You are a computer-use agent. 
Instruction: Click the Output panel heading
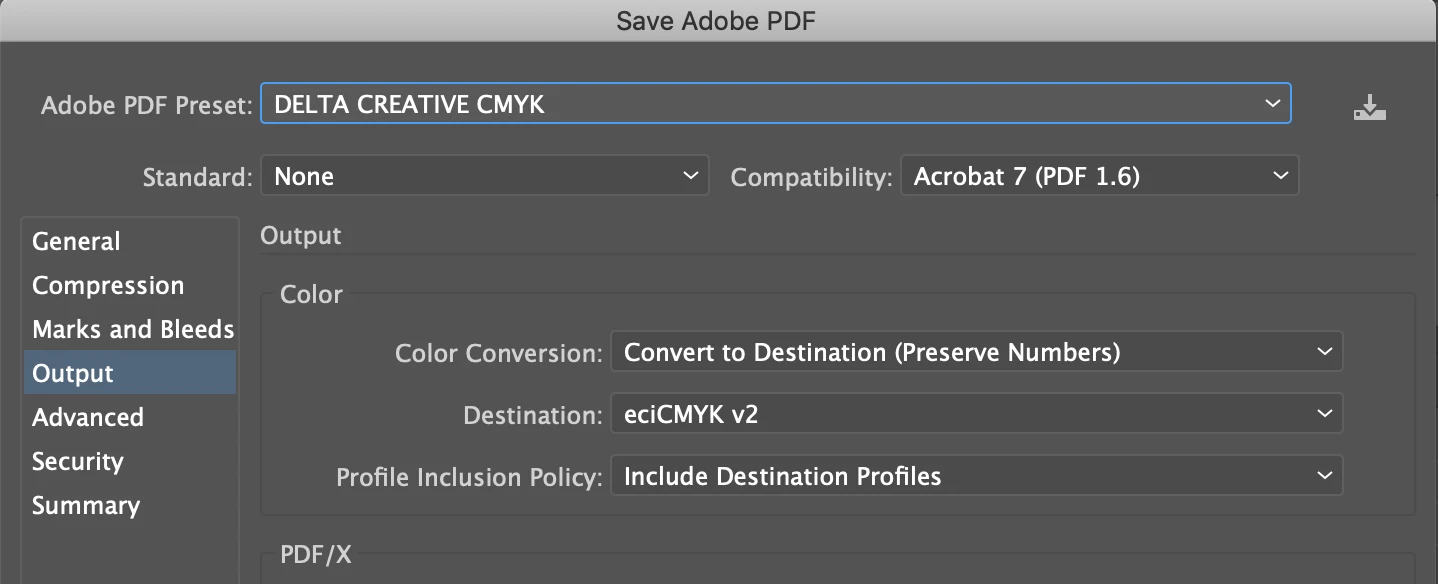pyautogui.click(x=301, y=236)
